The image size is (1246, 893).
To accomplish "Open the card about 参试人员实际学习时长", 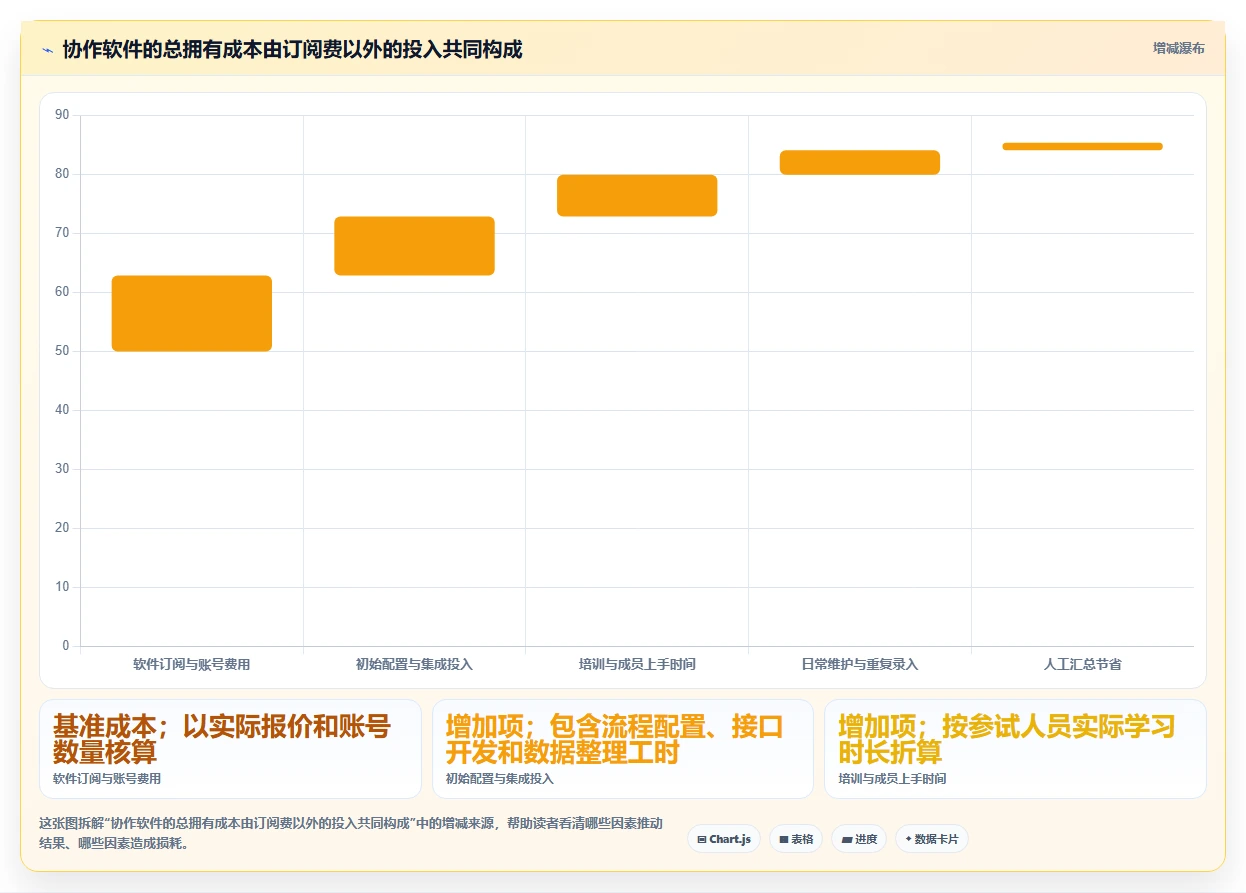I will [x=1015, y=749].
